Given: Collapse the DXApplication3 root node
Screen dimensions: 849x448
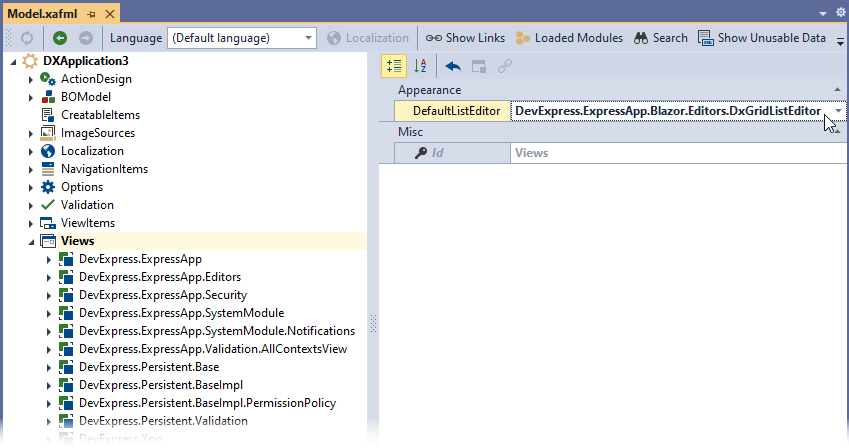Looking at the screenshot, I should click(x=13, y=61).
